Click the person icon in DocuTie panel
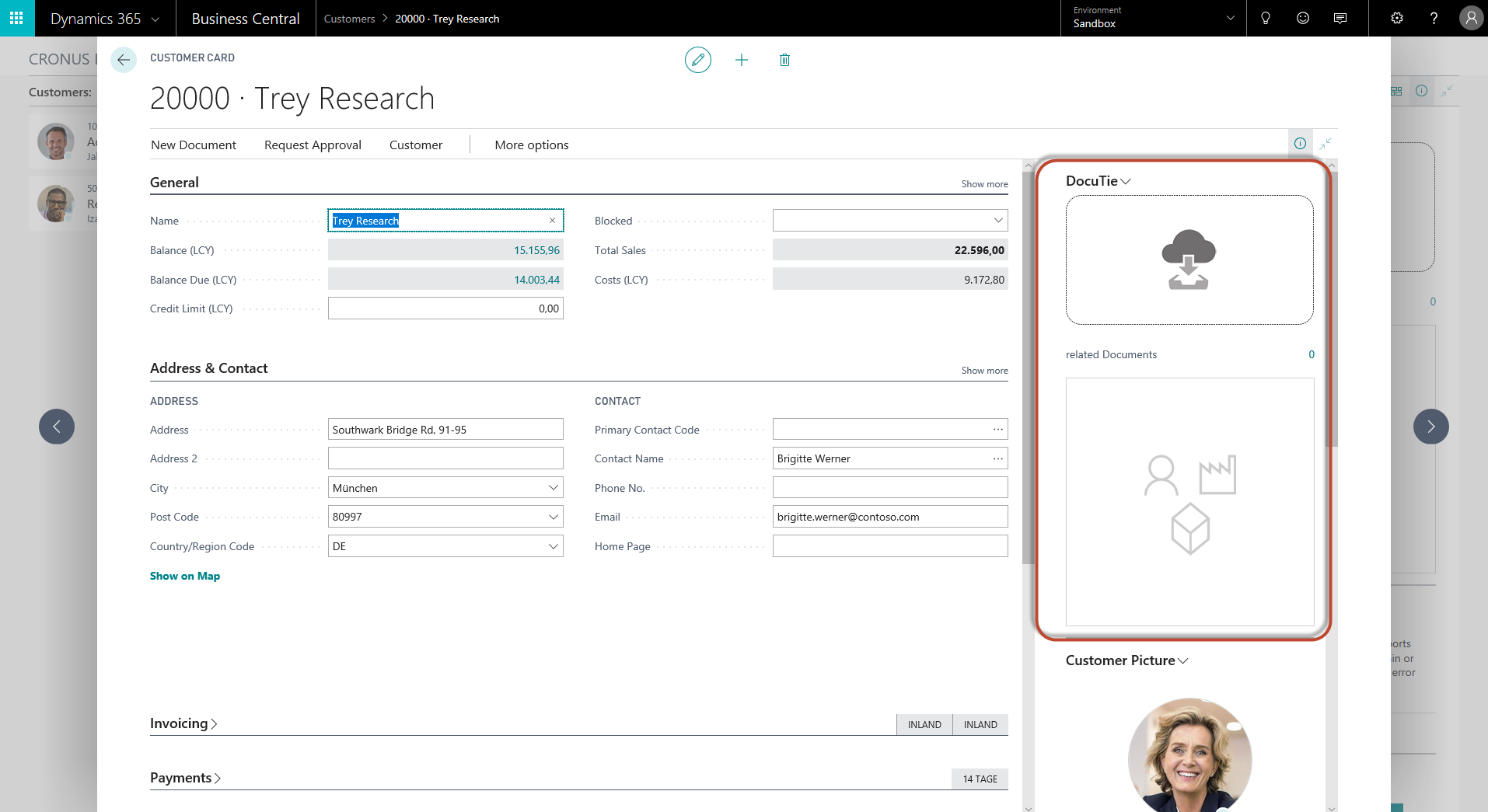1488x812 pixels. tap(1161, 475)
